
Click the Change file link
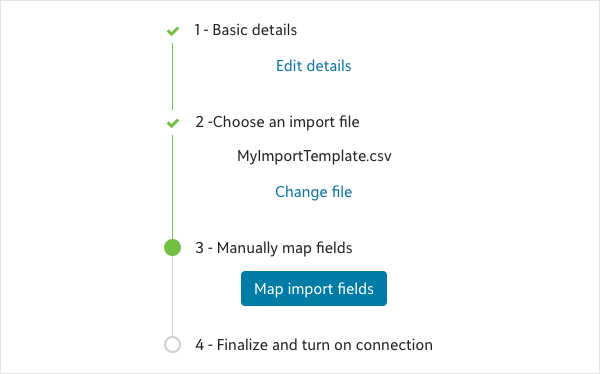pyautogui.click(x=314, y=192)
